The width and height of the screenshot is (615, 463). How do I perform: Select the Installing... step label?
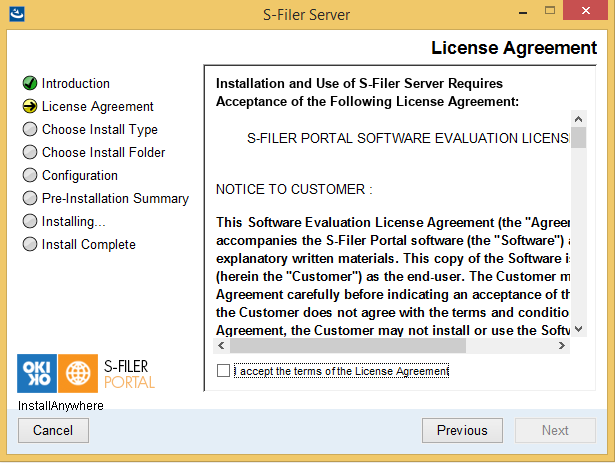tap(74, 221)
